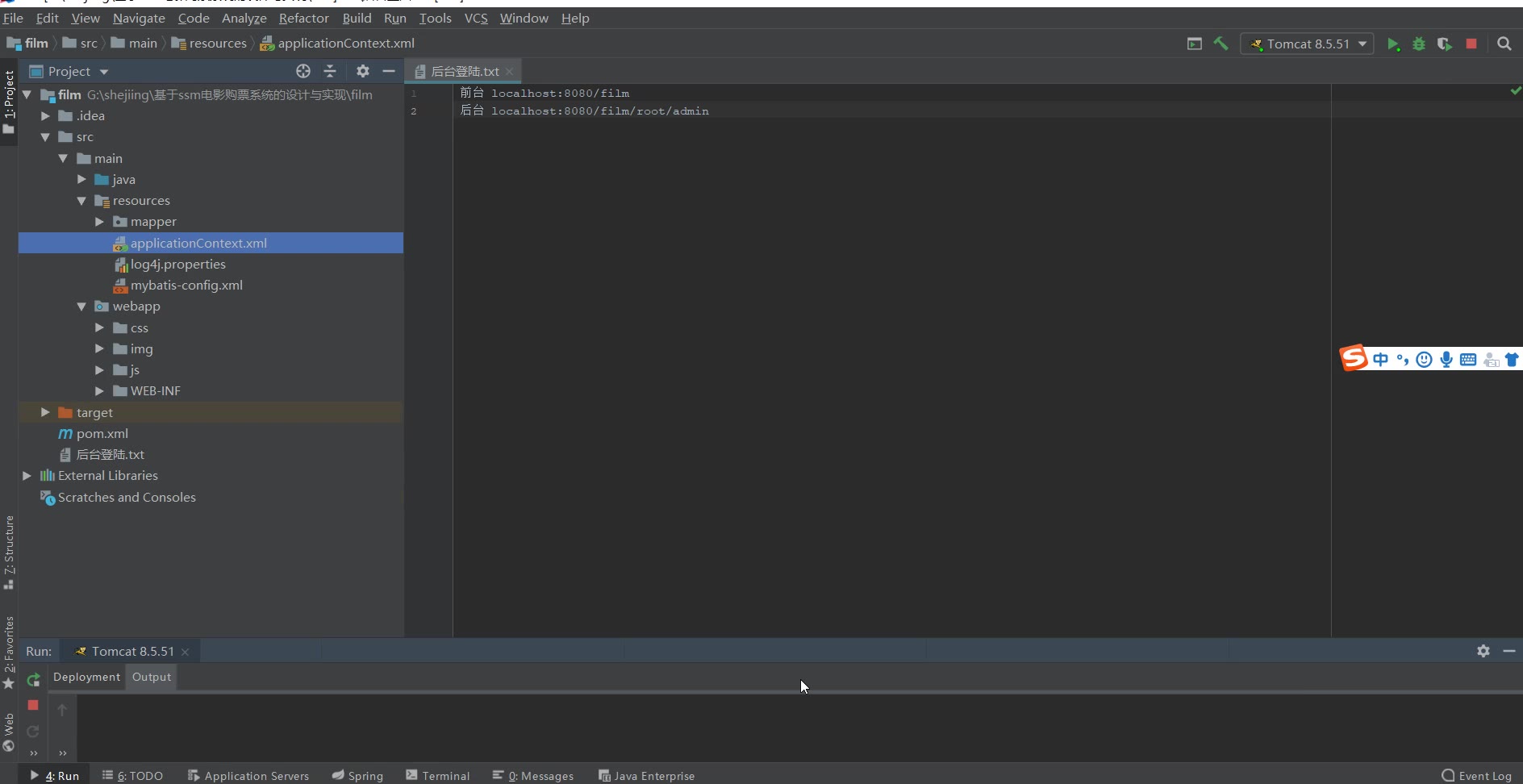
Task: Open the Terminal tool window
Action: pyautogui.click(x=438, y=775)
